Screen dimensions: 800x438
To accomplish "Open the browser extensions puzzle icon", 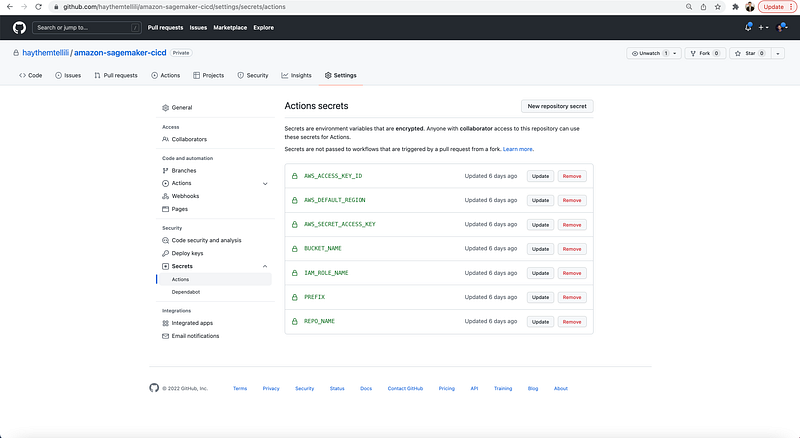I will (x=735, y=7).
